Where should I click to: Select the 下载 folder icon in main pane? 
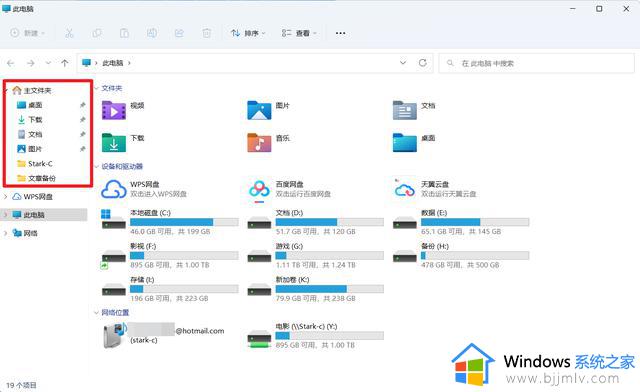coord(114,143)
